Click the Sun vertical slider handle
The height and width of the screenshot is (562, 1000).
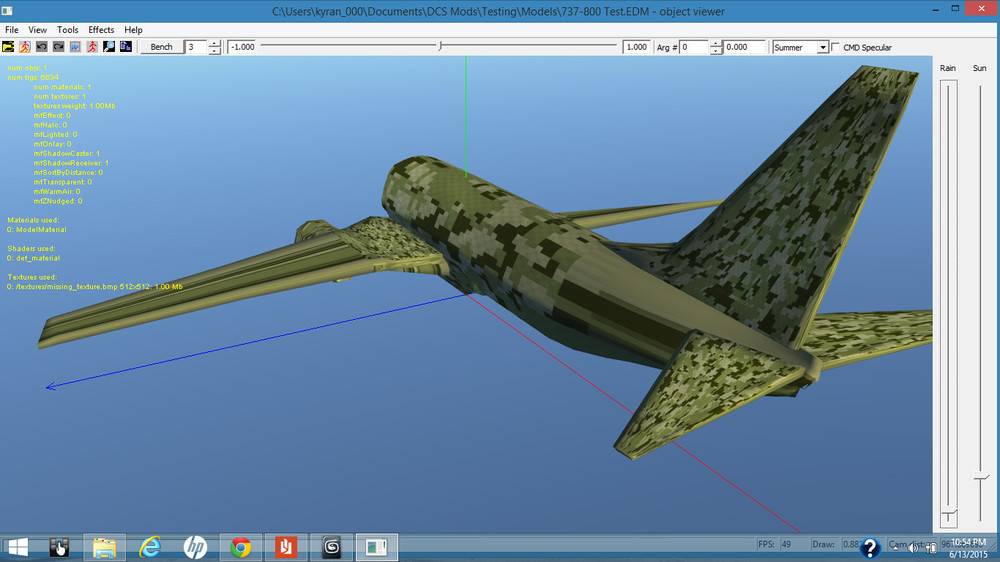pos(980,478)
